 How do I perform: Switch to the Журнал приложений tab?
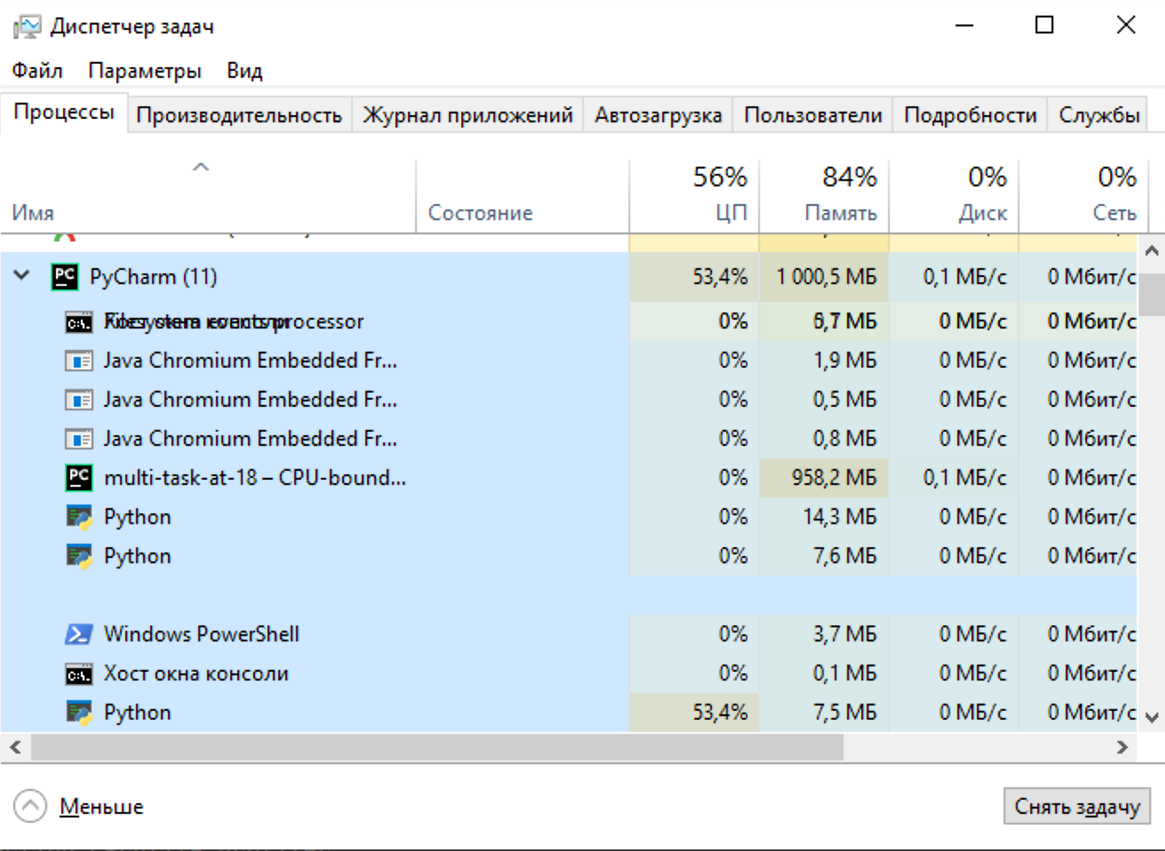[x=468, y=115]
